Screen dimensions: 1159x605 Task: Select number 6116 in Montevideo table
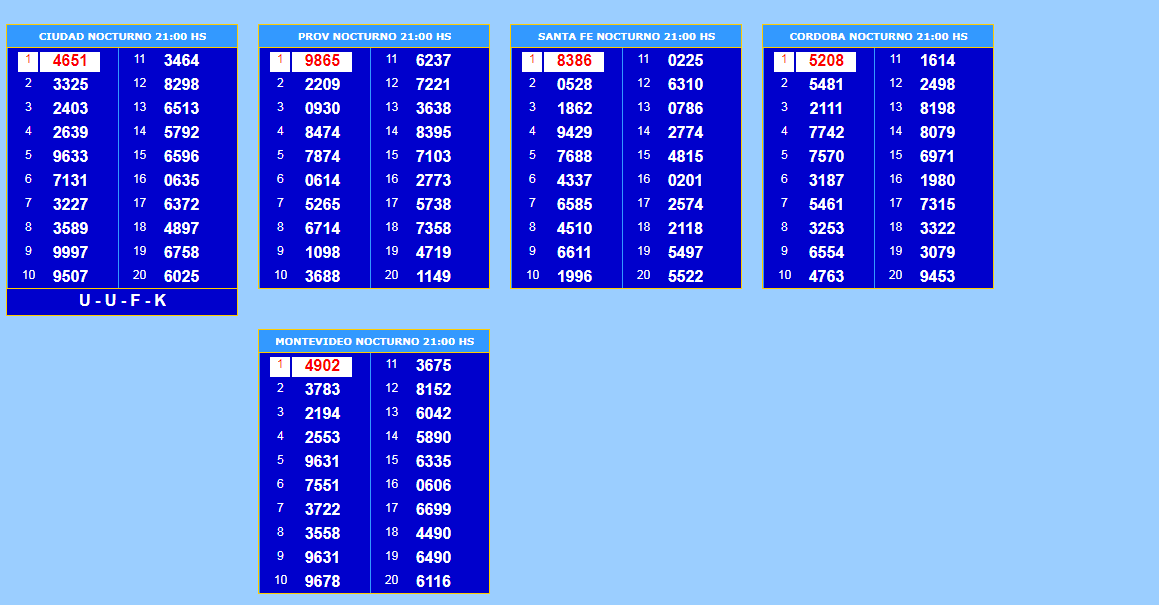pyautogui.click(x=433, y=581)
